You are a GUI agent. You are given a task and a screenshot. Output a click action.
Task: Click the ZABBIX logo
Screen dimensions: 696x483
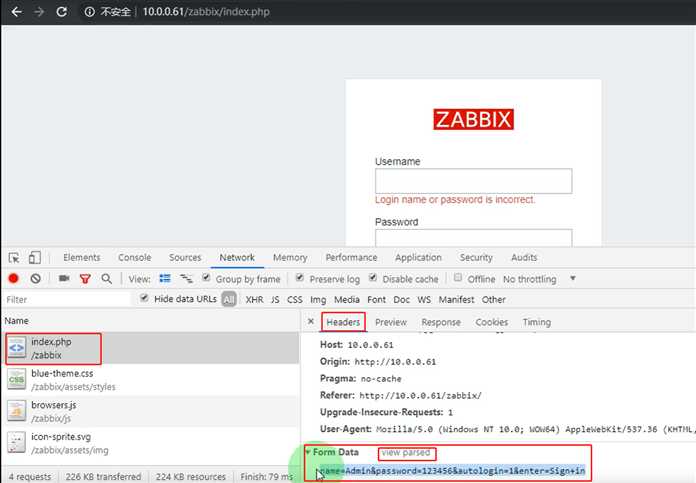(473, 119)
